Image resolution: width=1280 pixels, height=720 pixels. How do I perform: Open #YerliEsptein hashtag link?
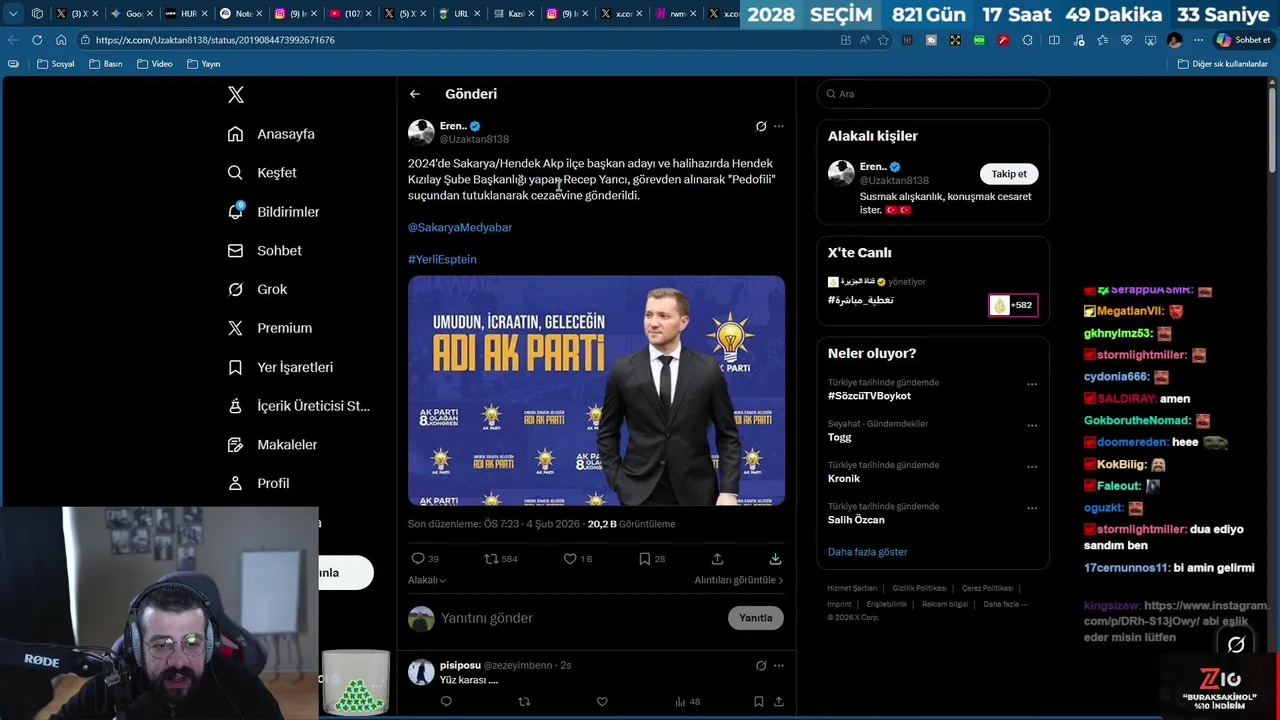[x=442, y=260]
